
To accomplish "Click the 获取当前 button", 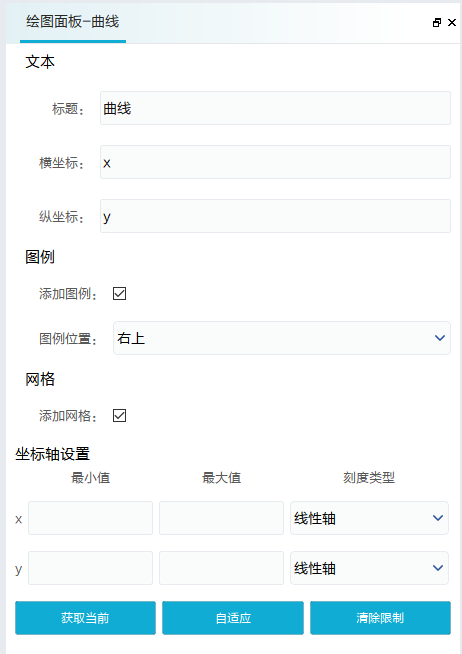I will pos(85,618).
